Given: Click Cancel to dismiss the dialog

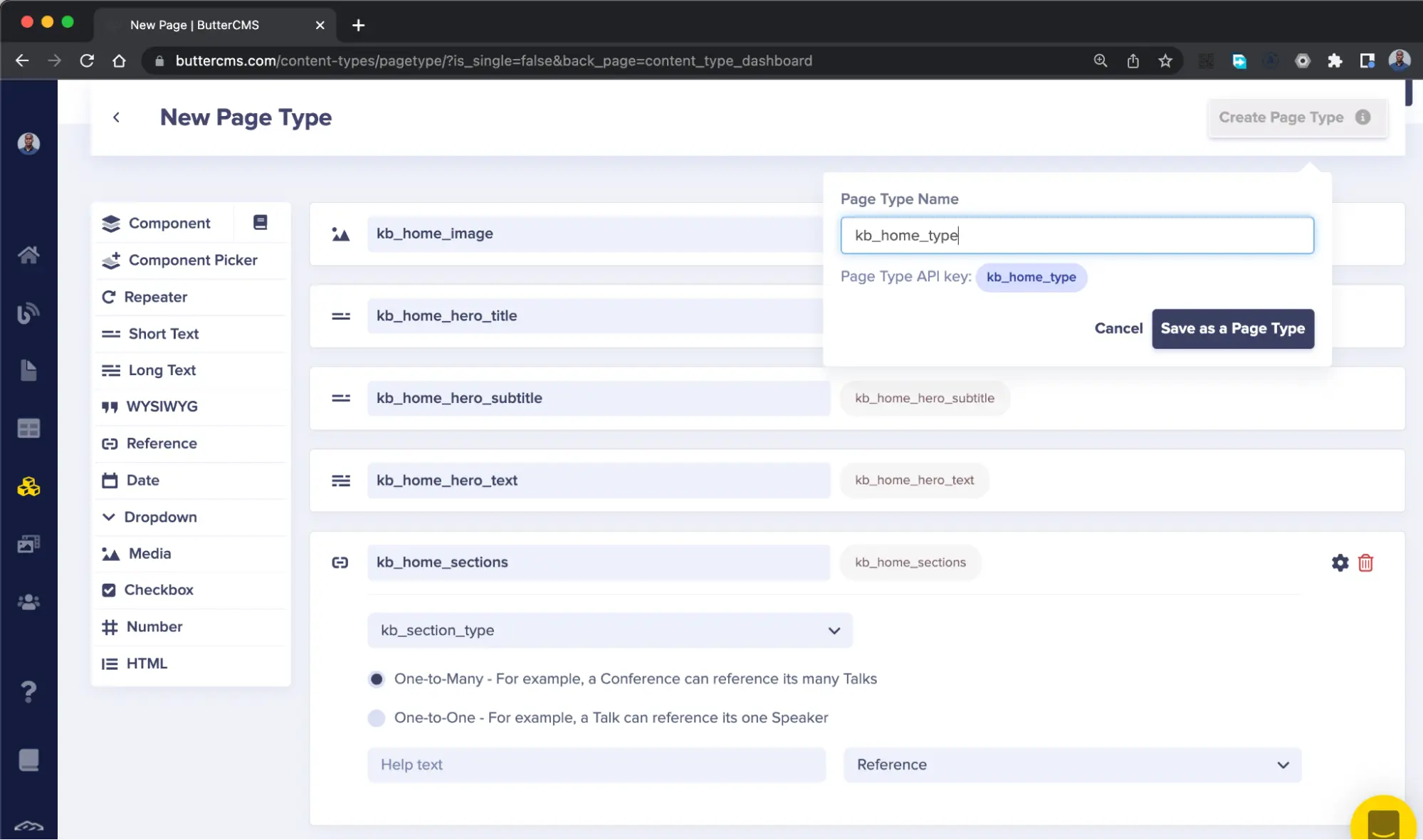Looking at the screenshot, I should [x=1118, y=328].
